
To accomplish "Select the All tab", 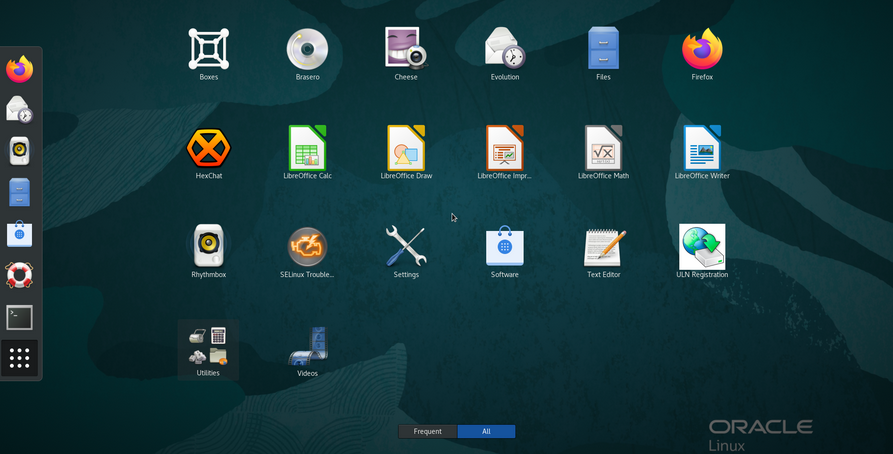I will 486,431.
